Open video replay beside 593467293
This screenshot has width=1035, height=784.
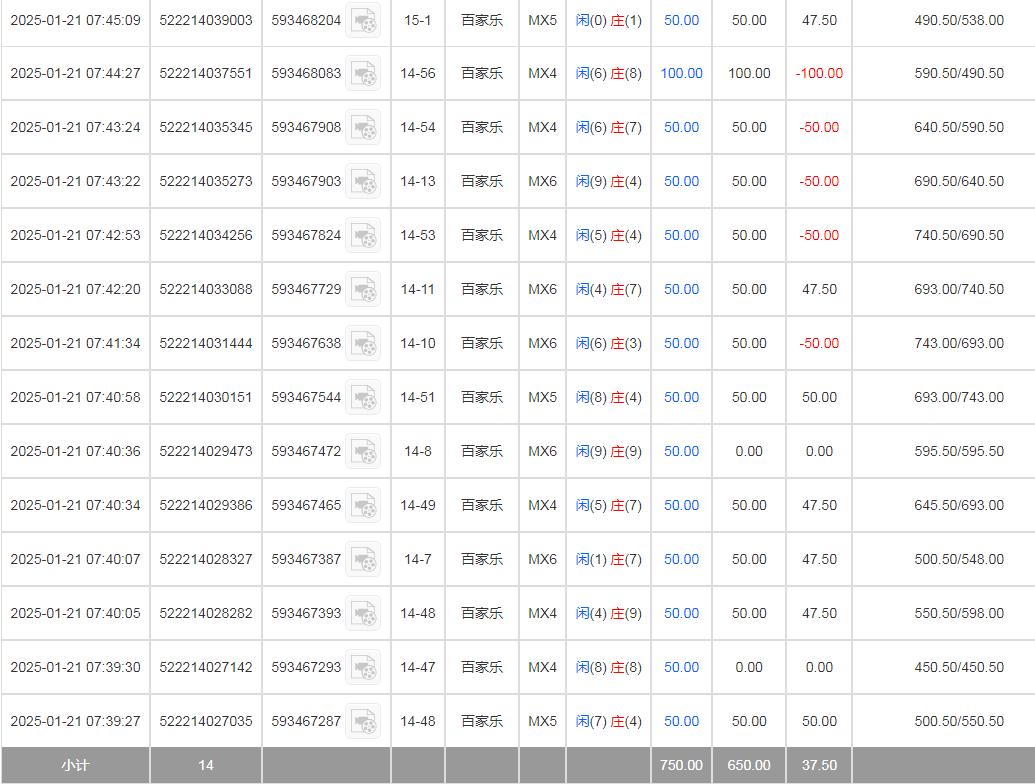click(x=364, y=668)
